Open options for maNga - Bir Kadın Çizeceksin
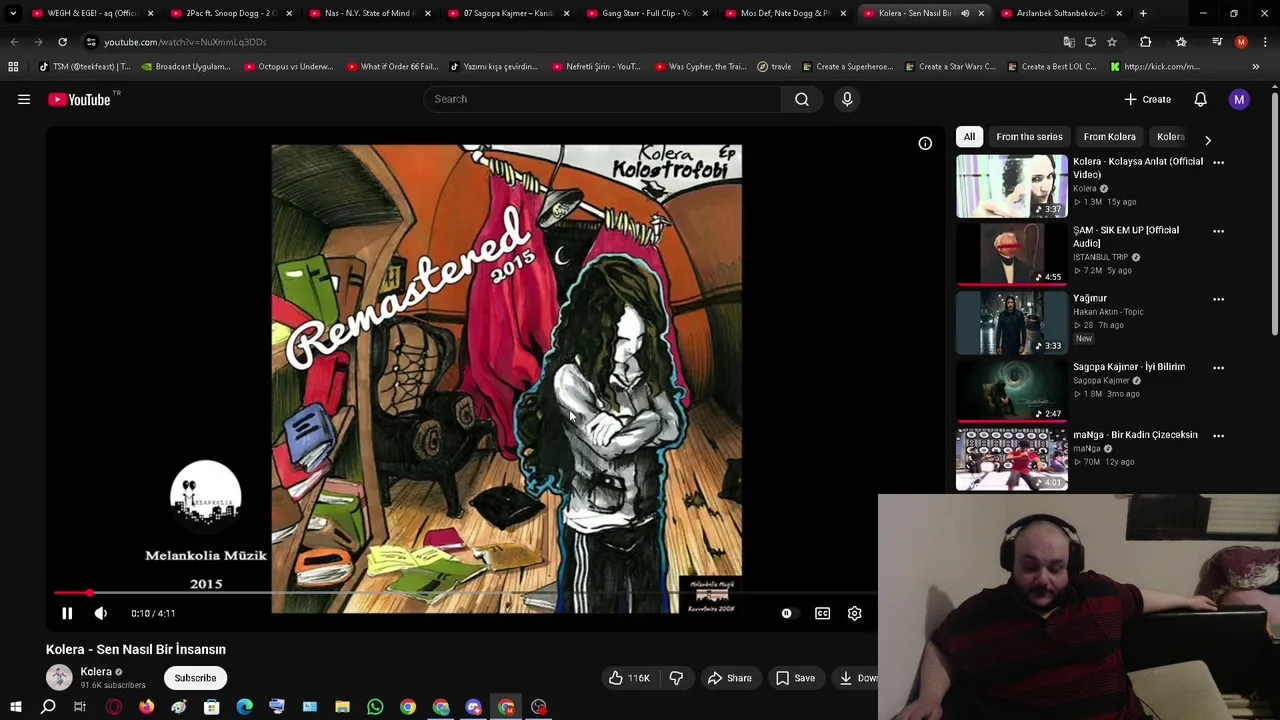This screenshot has width=1280, height=720. (x=1218, y=435)
